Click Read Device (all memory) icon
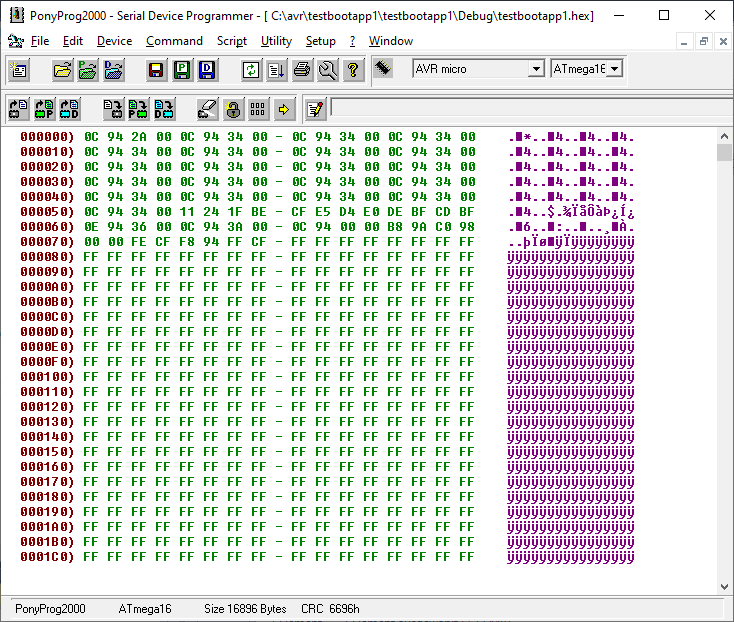Viewport: 734px width, 622px height. click(19, 110)
